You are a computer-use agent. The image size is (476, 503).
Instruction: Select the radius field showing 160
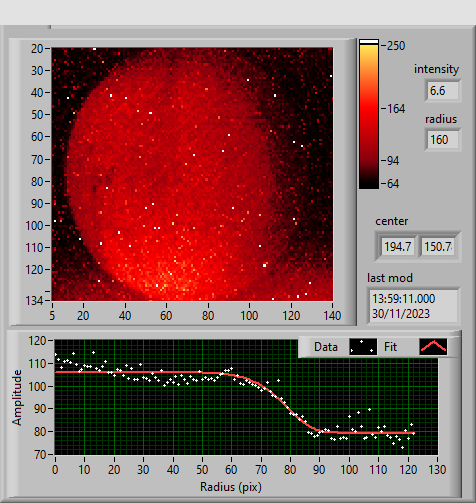(x=443, y=140)
